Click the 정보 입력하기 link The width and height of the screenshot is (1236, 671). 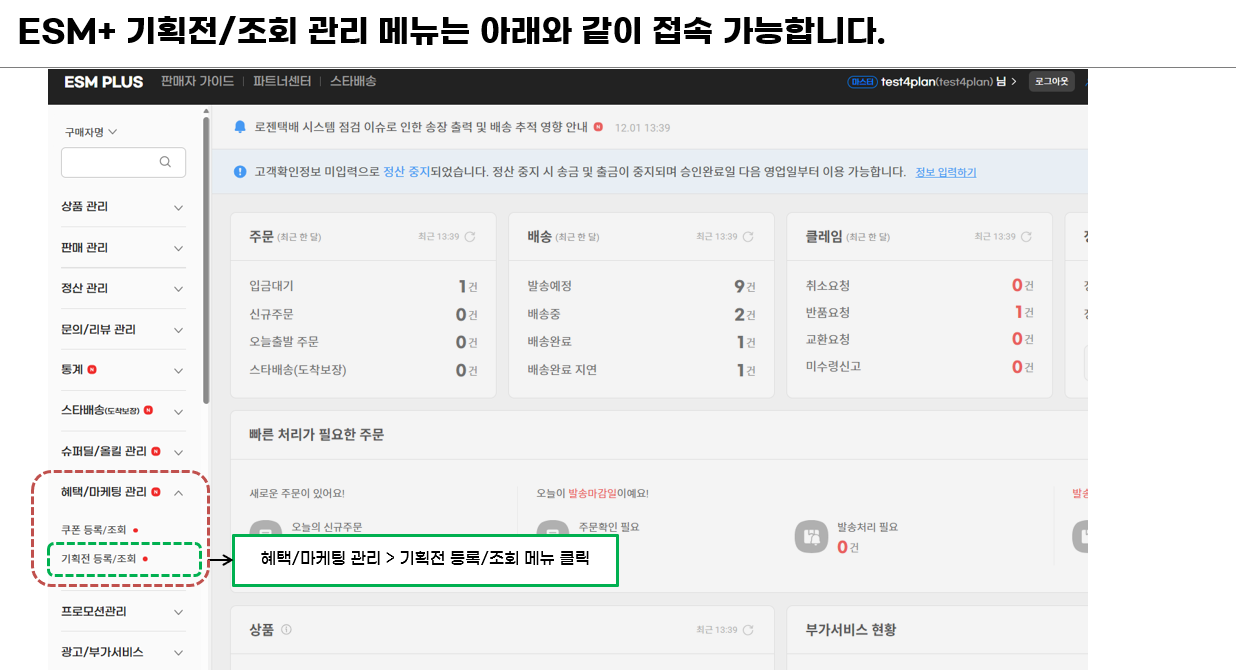pyautogui.click(x=946, y=172)
